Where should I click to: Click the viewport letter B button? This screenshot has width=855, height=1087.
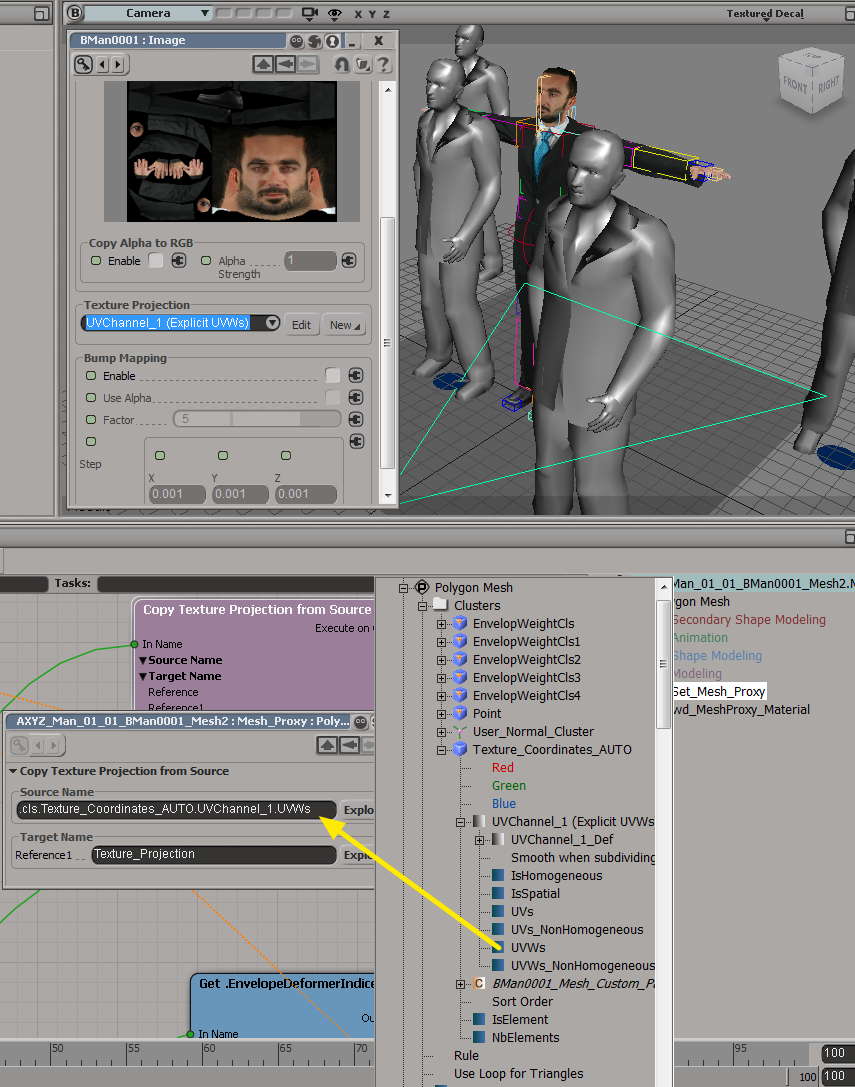[74, 12]
